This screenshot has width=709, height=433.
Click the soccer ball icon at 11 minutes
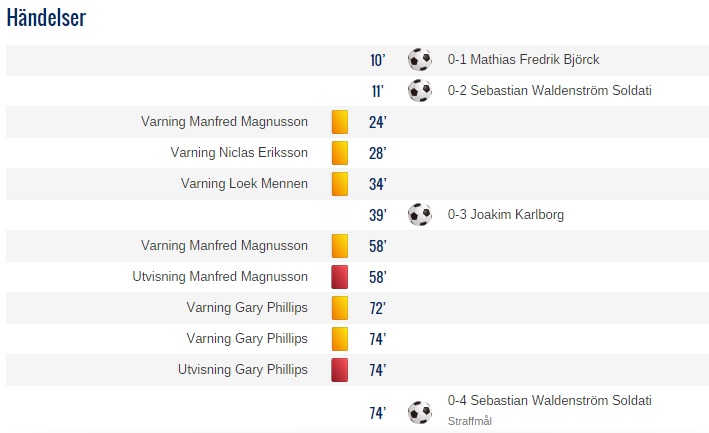pos(420,90)
